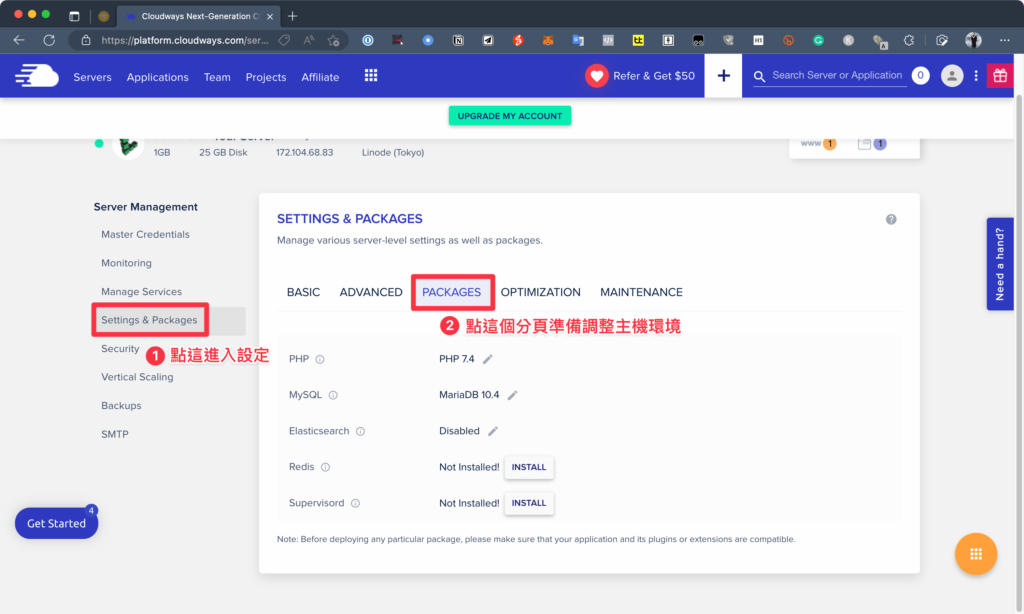Switch to the OPTIMIZATION tab
Image resolution: width=1024 pixels, height=614 pixels.
point(540,292)
